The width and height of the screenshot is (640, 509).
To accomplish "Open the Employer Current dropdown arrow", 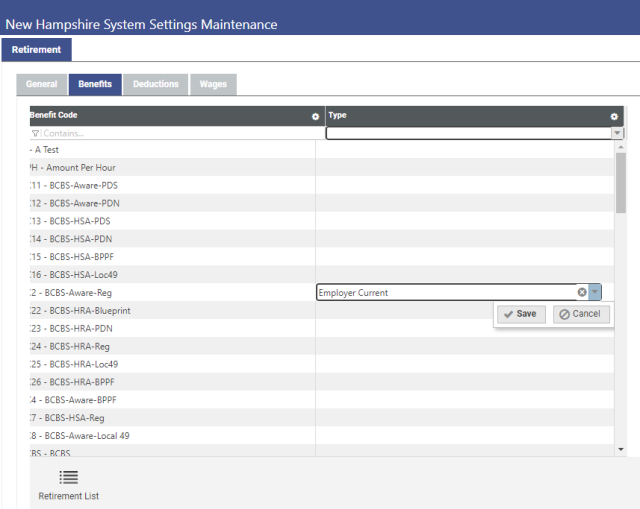I will click(x=595, y=292).
